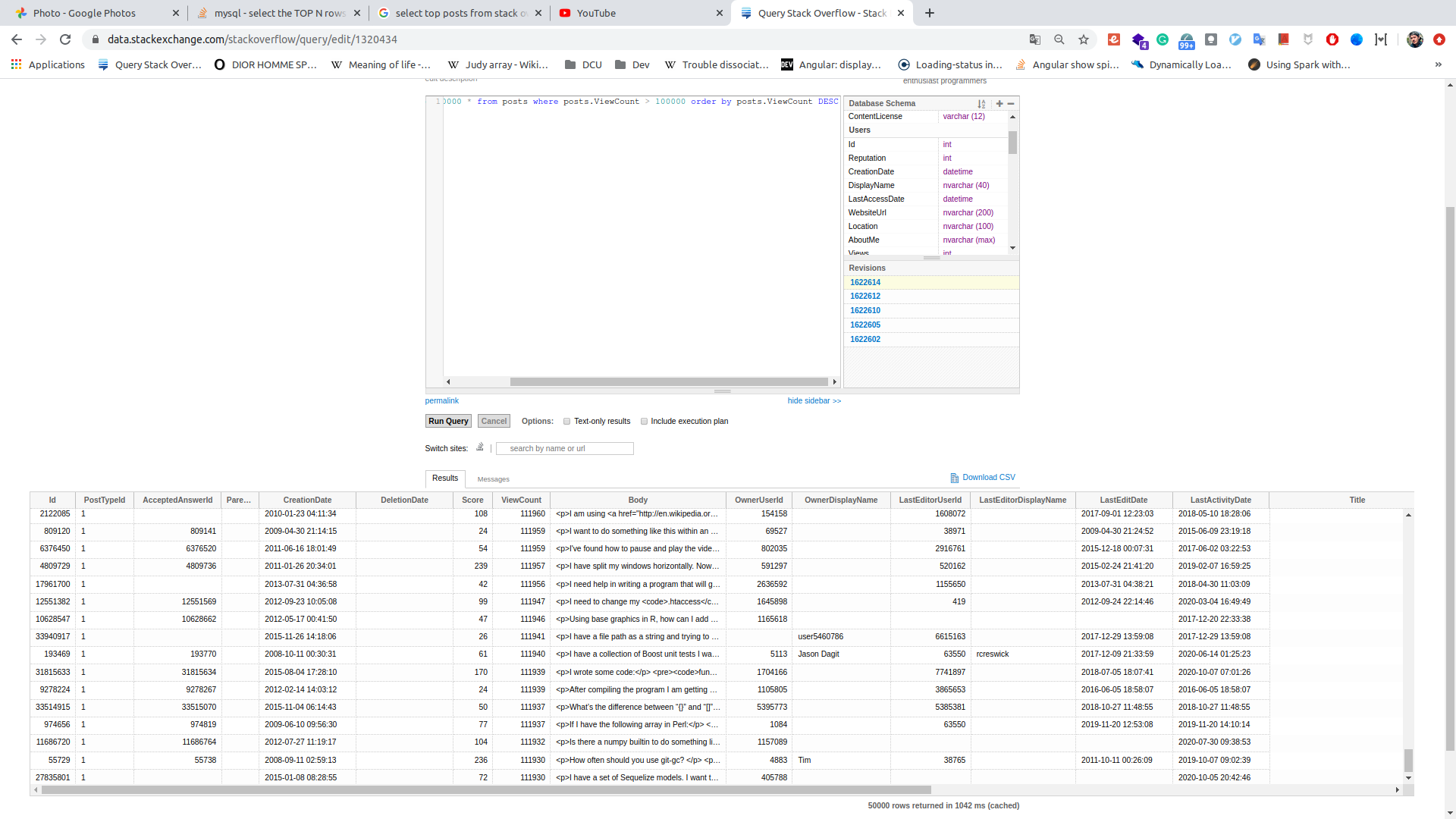This screenshot has width=1456, height=819.
Task: Expand all schema tables with the plus icon
Action: [999, 104]
